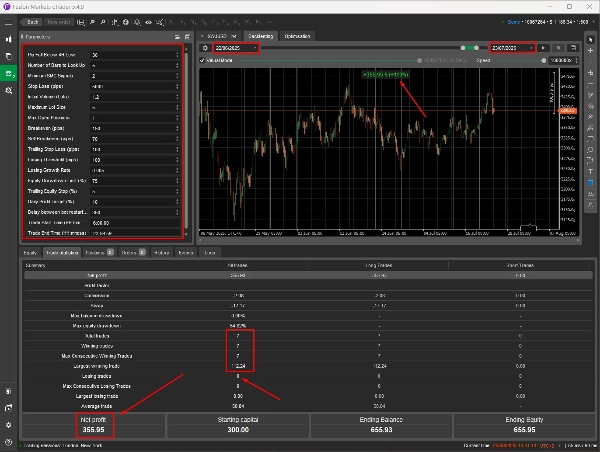Click the Starting capital 300.00 box
Viewport: 600px width, 452px height.
238,425
